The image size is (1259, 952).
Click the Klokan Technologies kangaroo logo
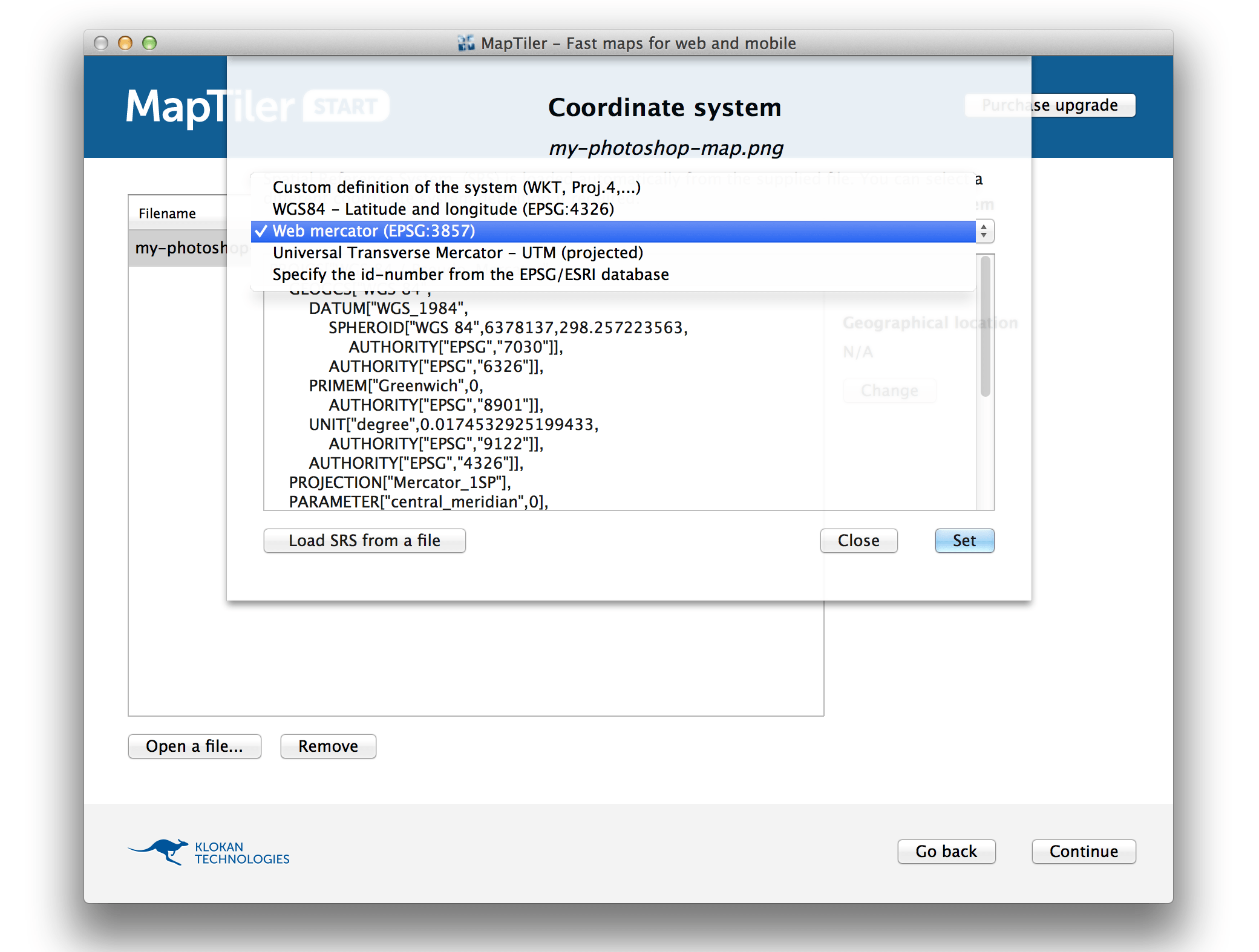coord(208,852)
